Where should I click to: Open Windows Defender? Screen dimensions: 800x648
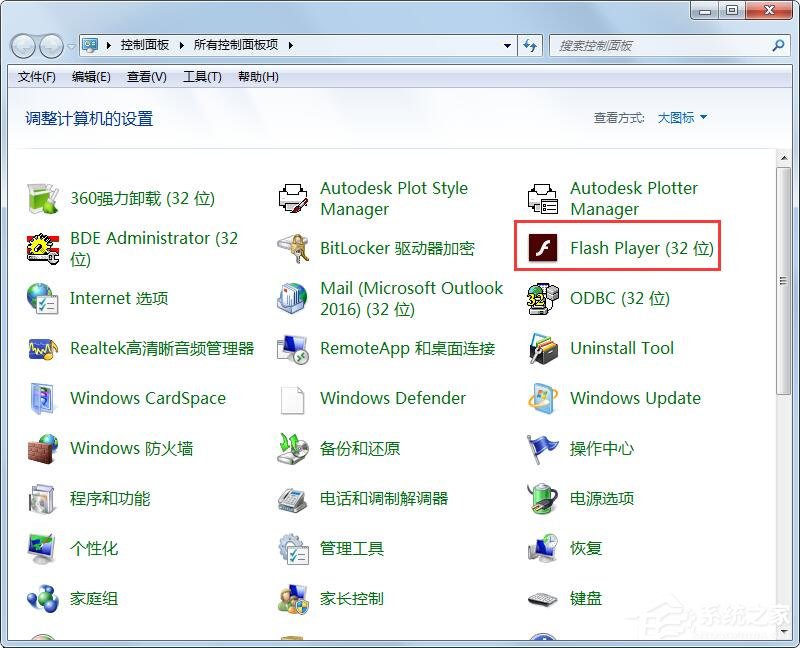392,398
